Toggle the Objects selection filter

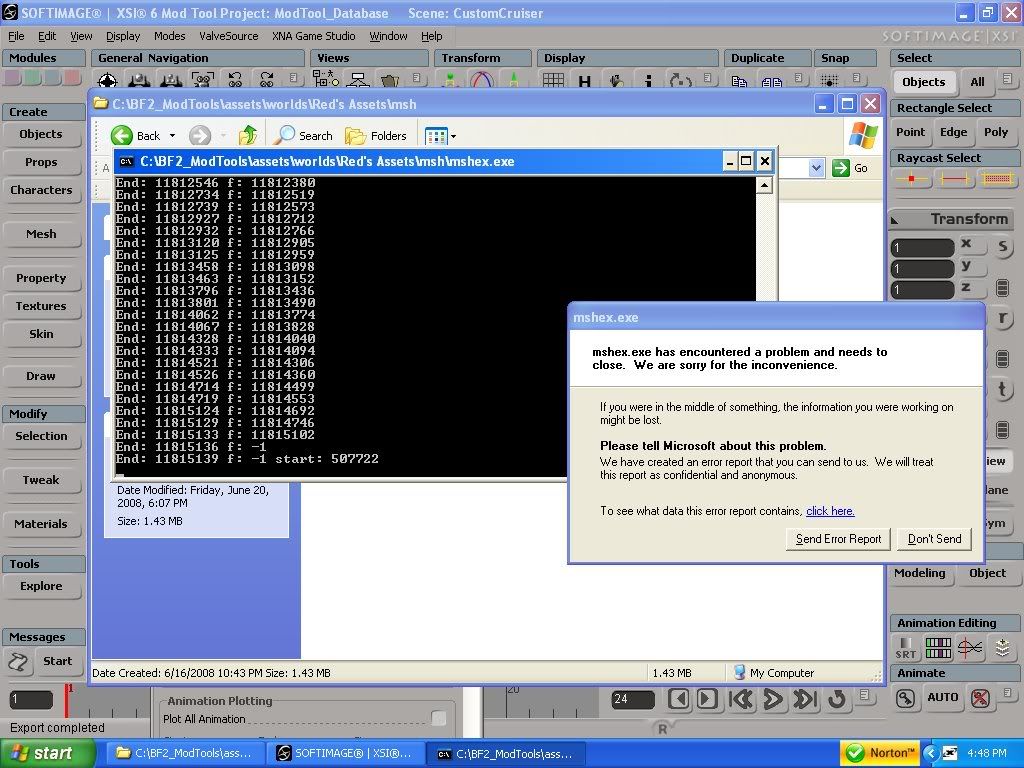tap(923, 82)
